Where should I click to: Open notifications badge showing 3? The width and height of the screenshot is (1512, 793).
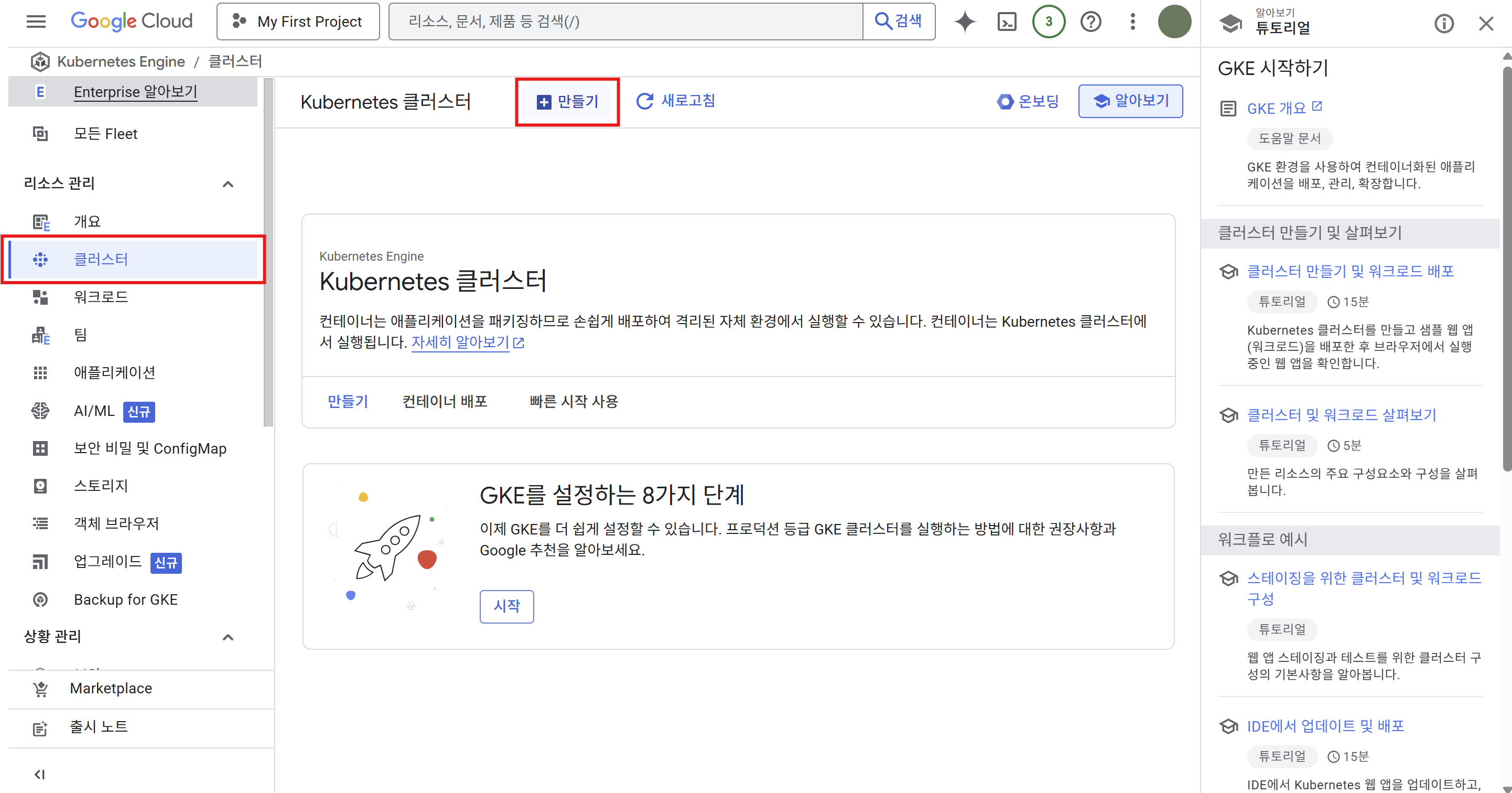coord(1049,22)
